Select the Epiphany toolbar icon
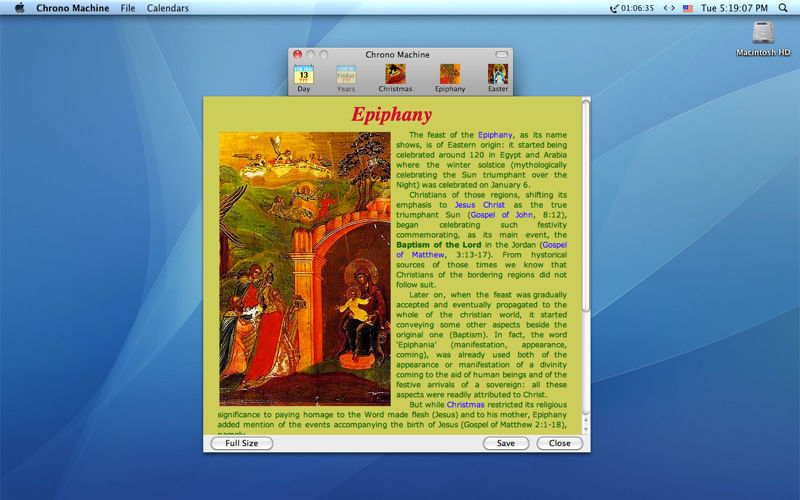This screenshot has height=500, width=800. 450,78
